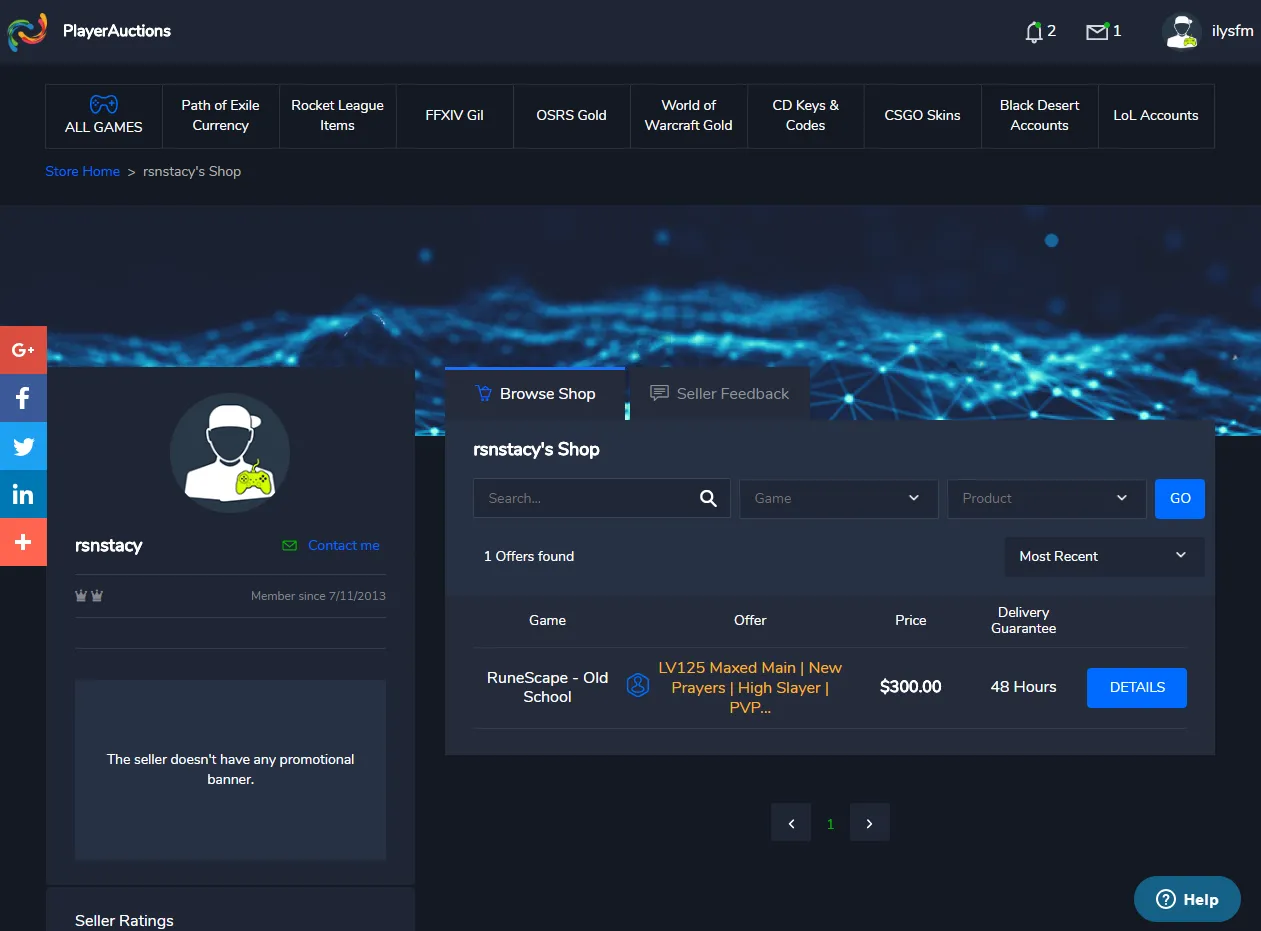This screenshot has height=931, width=1261.
Task: Click the 1 Offers found text
Action: tap(529, 556)
